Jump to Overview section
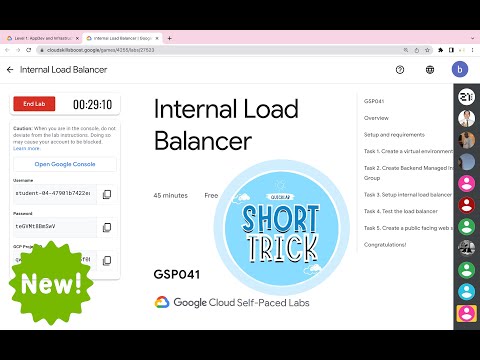 coord(376,118)
